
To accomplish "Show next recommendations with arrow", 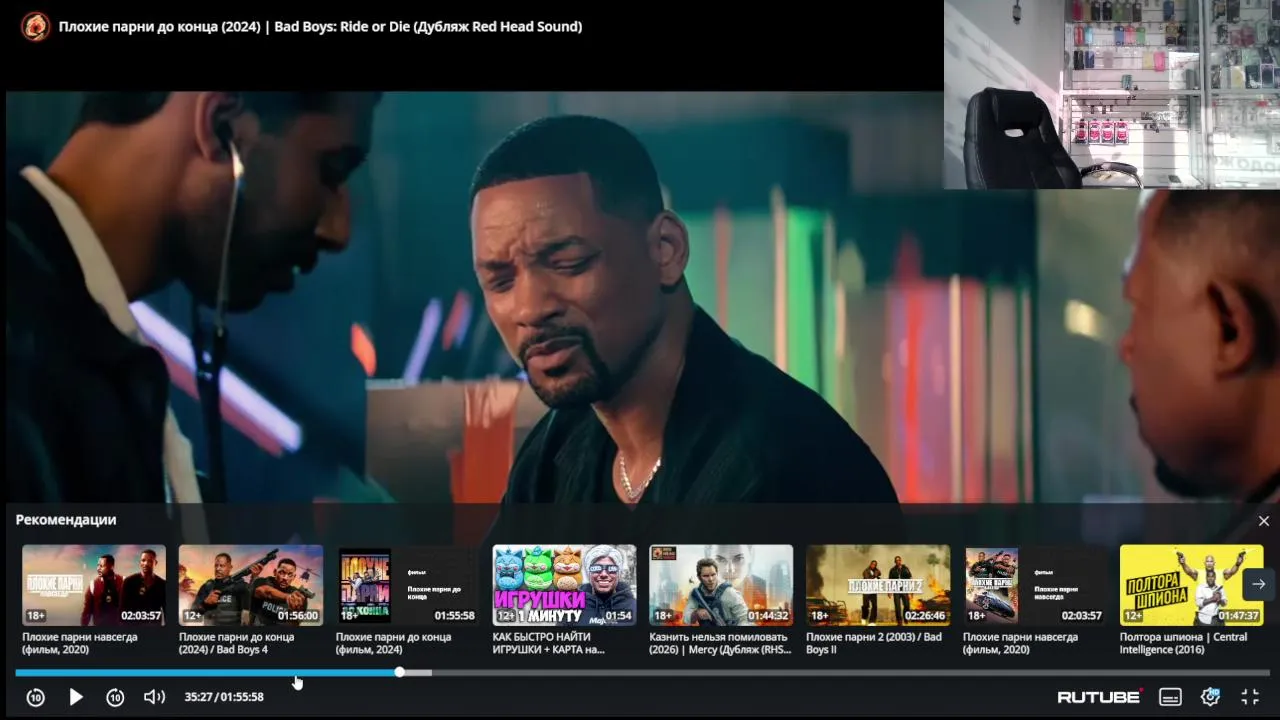I will click(x=1259, y=584).
